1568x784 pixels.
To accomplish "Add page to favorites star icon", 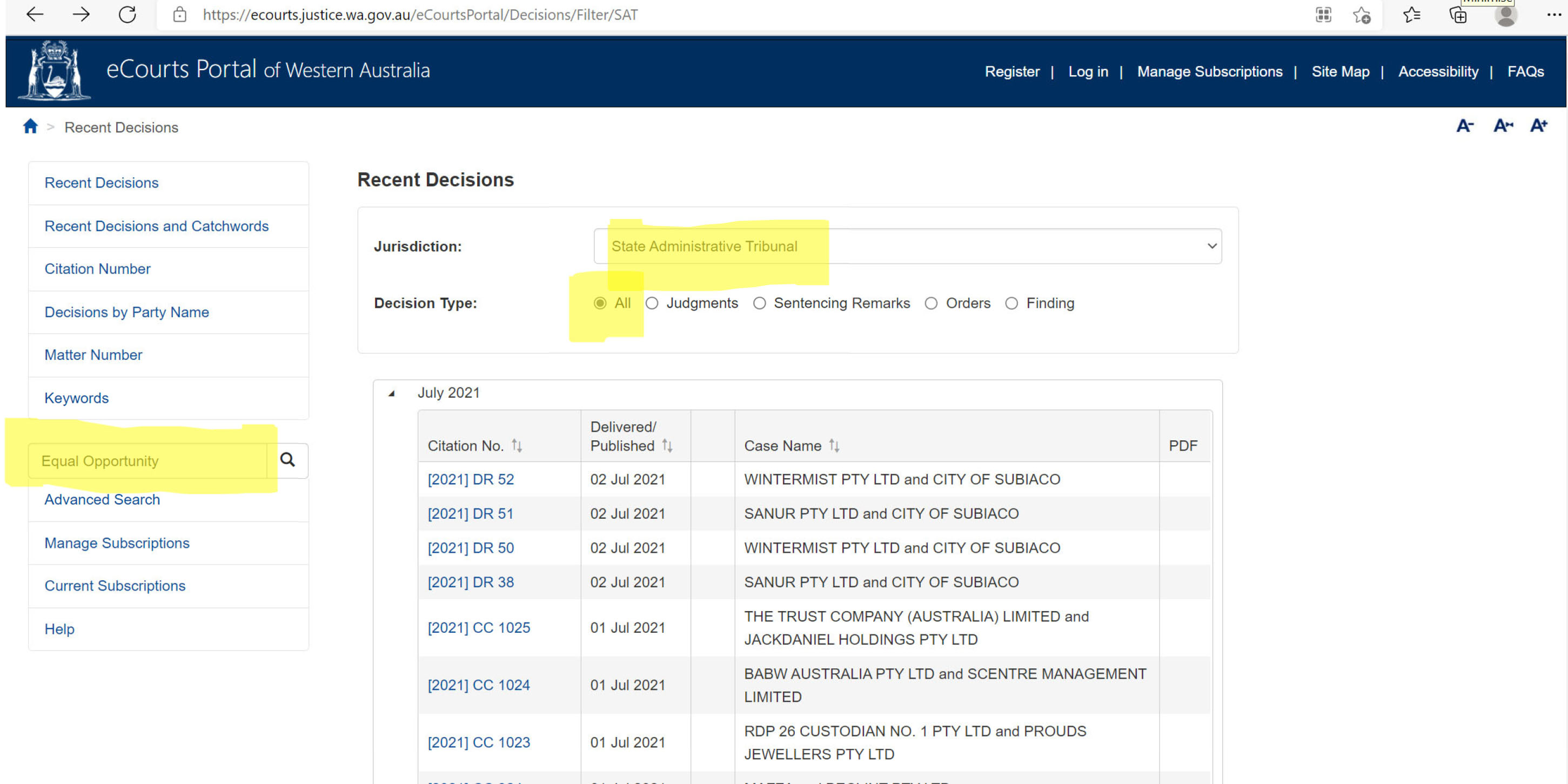I will [1362, 15].
